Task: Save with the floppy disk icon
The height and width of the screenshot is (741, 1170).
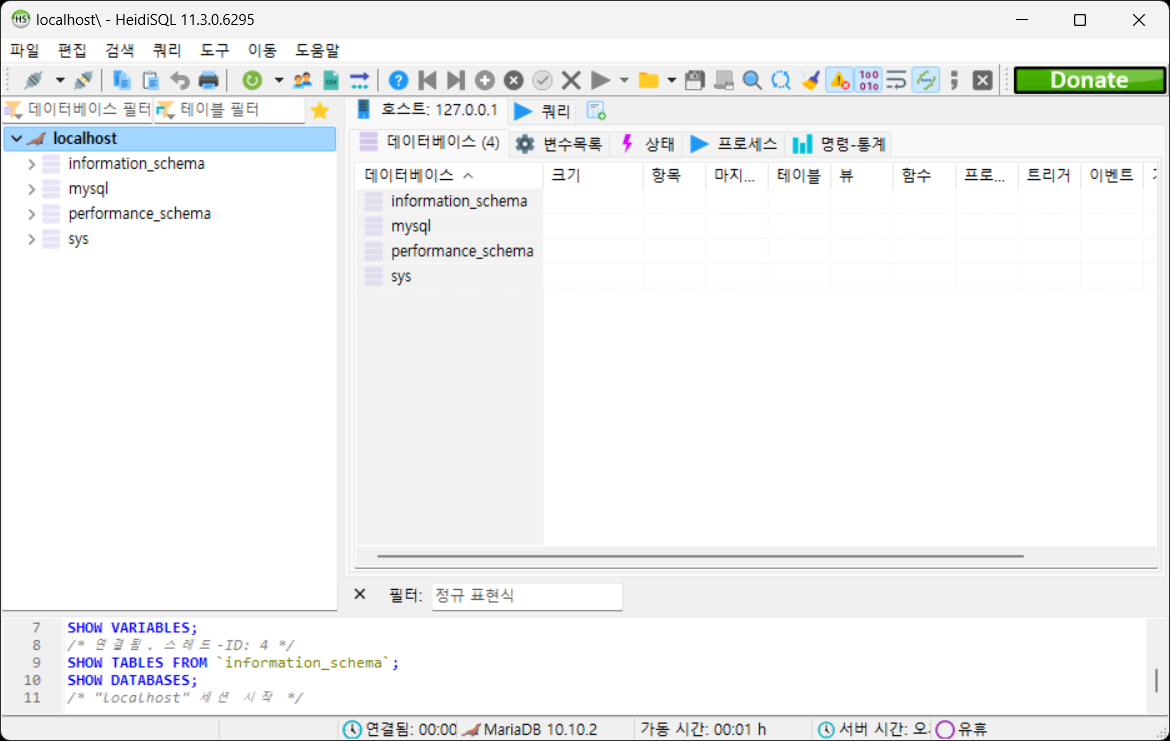Action: [x=695, y=80]
